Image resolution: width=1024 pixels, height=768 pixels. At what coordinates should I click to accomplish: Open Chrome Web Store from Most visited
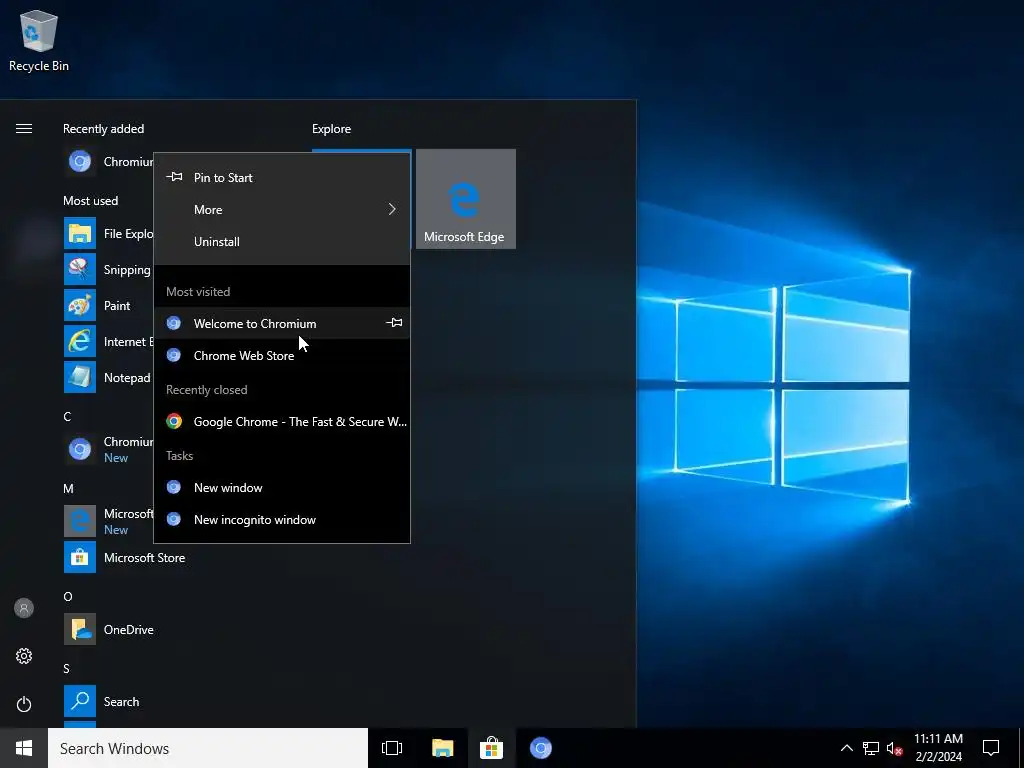281,355
